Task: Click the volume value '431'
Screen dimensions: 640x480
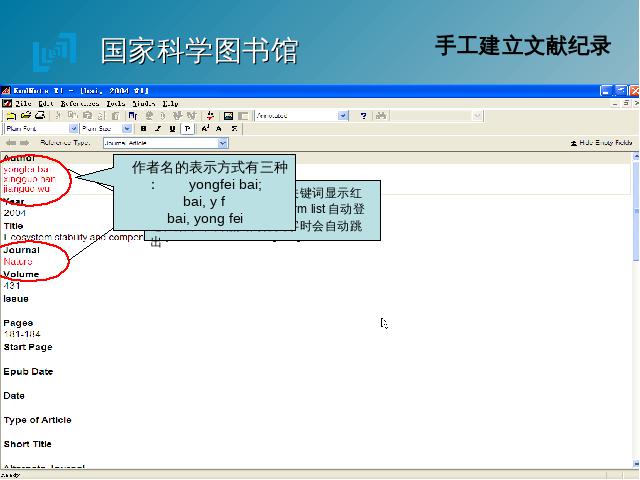Action: tap(12, 286)
